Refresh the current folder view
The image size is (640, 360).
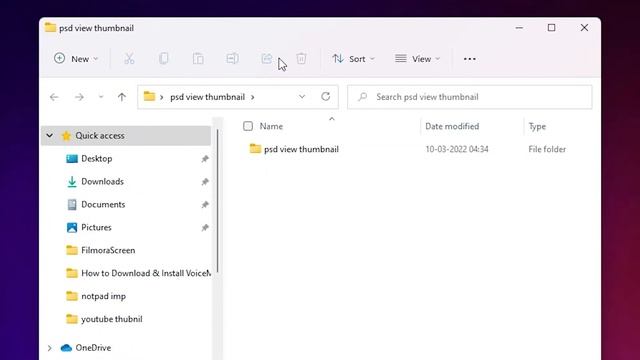pos(325,97)
